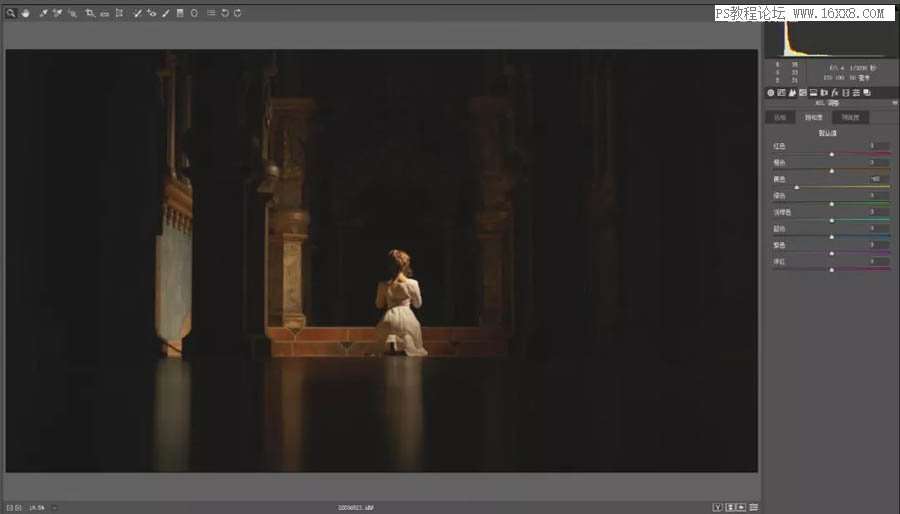Click the 黄色 yellow slider handle
The width and height of the screenshot is (900, 514).
pos(797,188)
